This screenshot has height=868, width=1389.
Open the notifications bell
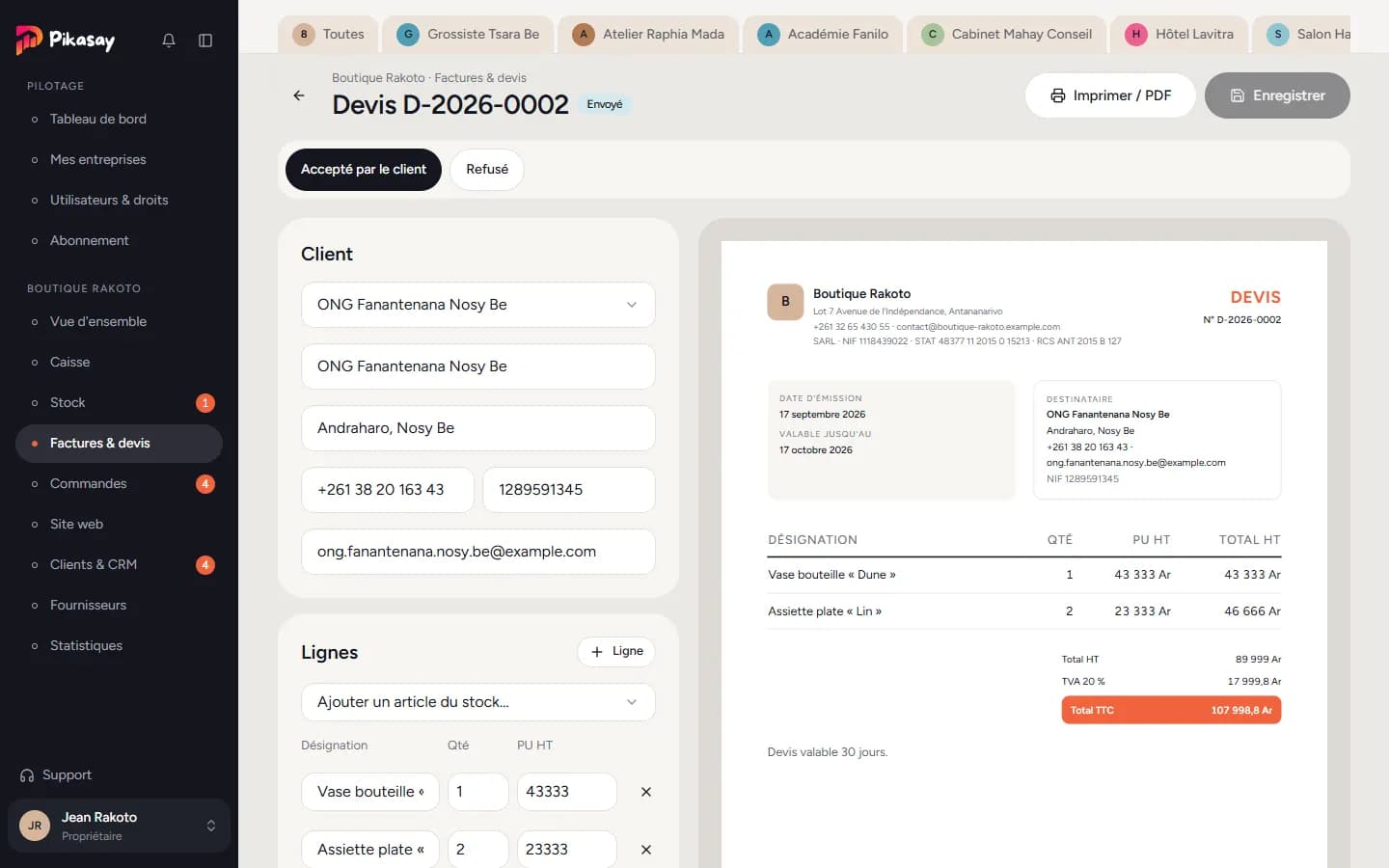click(x=169, y=41)
